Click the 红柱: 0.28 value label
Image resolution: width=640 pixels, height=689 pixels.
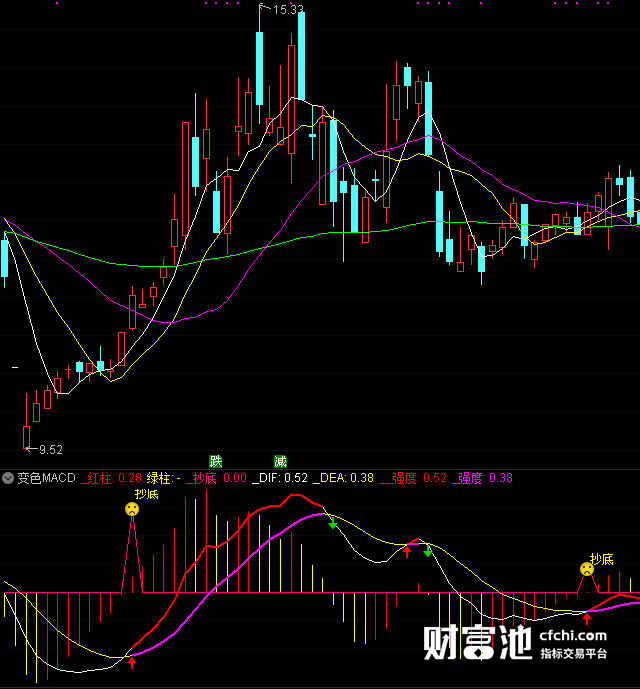112,478
